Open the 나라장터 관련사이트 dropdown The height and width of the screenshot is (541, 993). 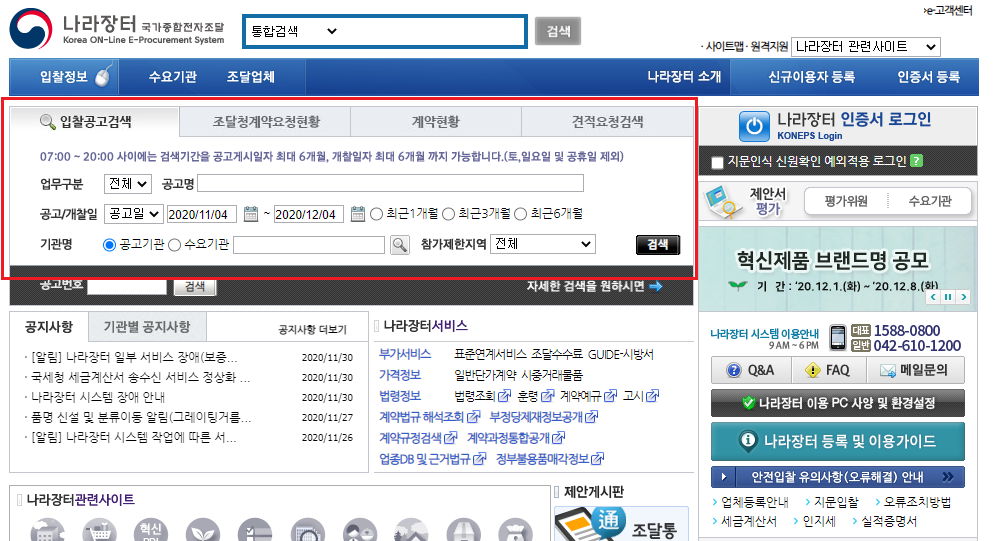[x=866, y=47]
